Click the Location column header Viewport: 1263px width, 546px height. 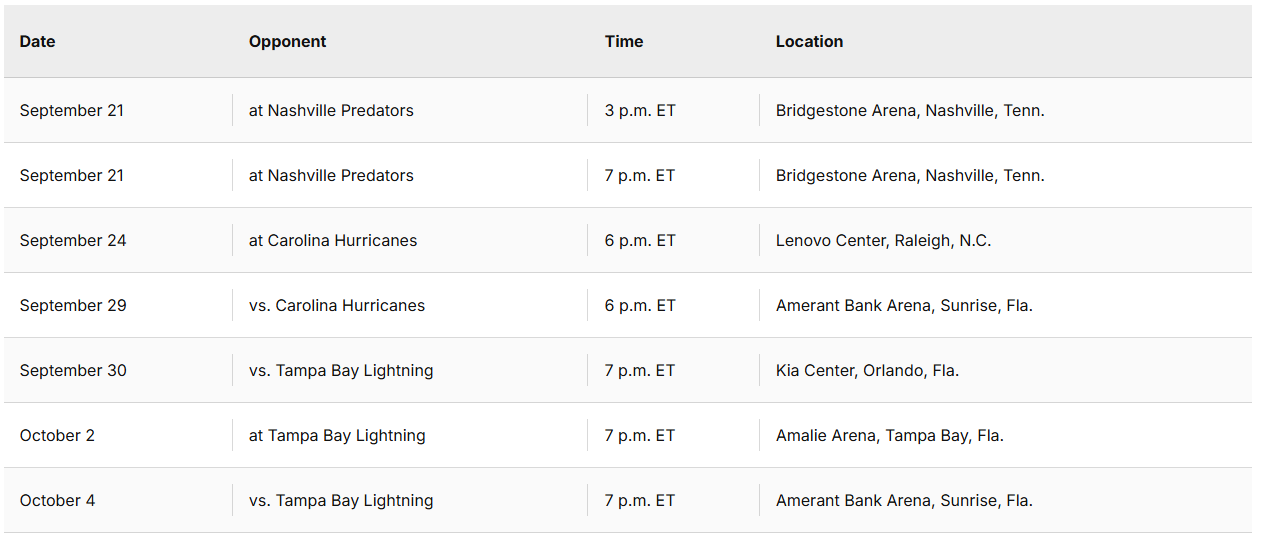pyautogui.click(x=809, y=42)
